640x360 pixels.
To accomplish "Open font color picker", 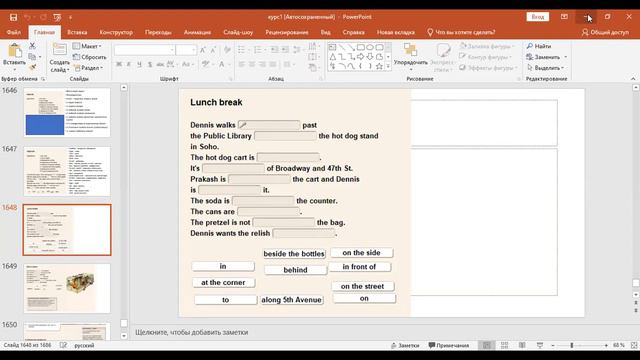I will [x=222, y=64].
